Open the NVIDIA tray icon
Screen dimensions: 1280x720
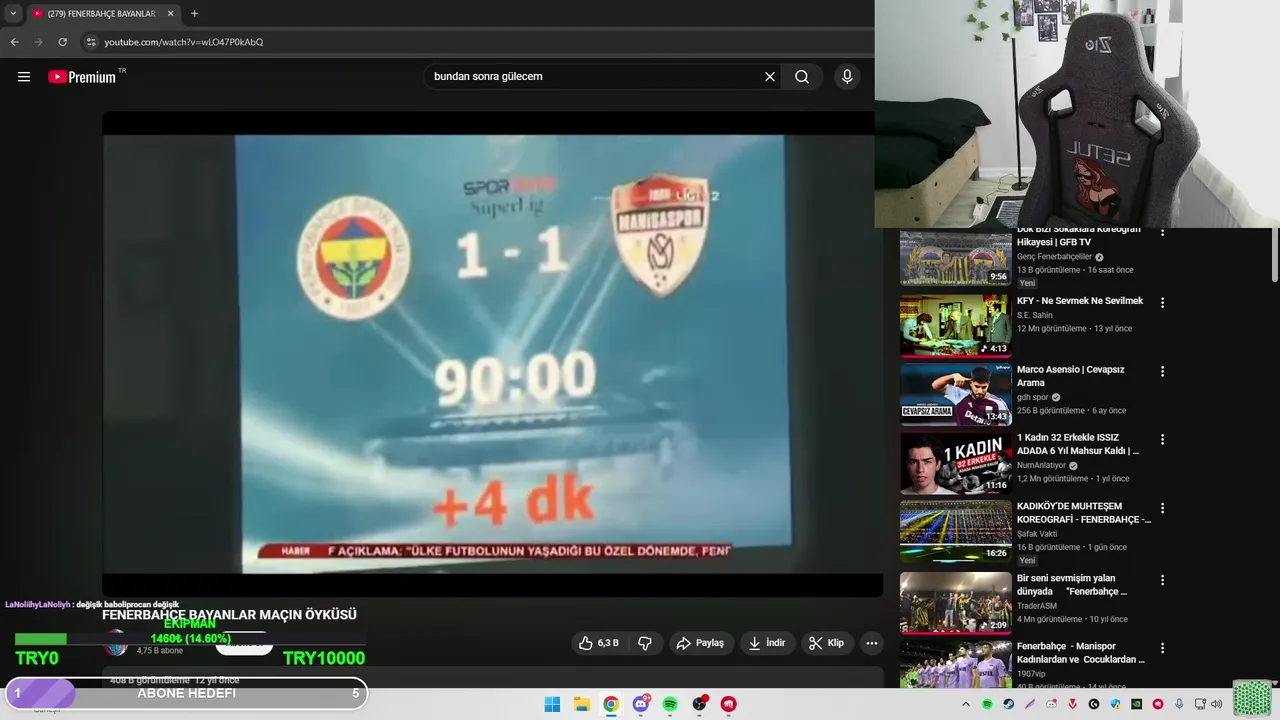pyautogui.click(x=1136, y=704)
